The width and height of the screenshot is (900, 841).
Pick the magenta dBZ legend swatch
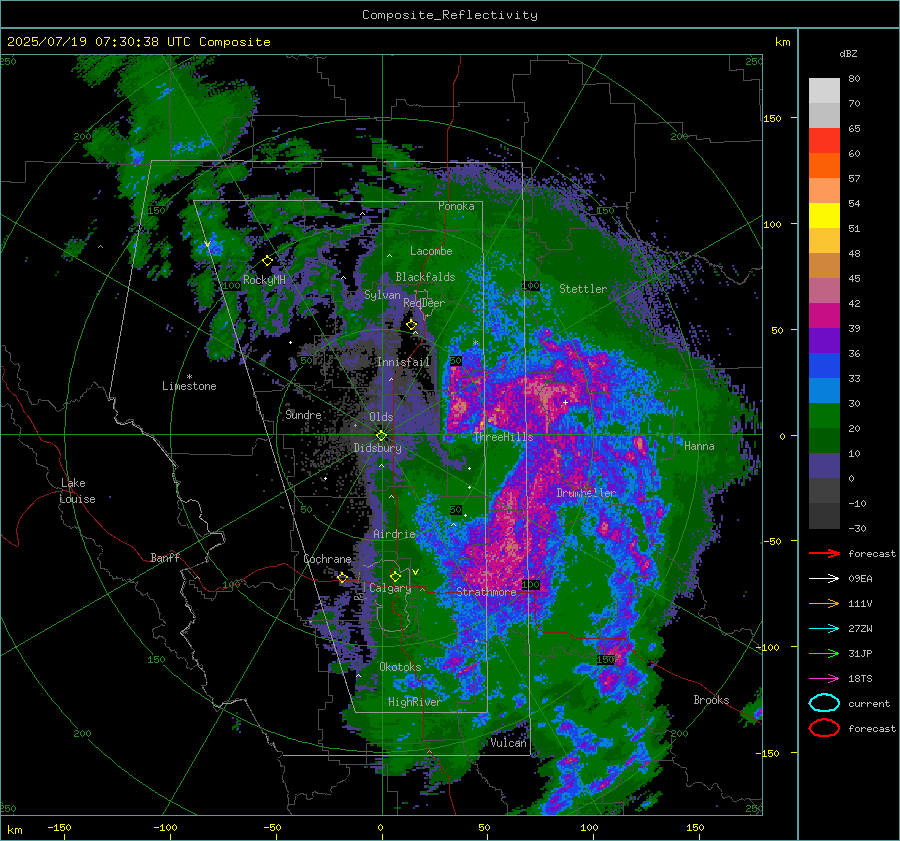click(824, 315)
